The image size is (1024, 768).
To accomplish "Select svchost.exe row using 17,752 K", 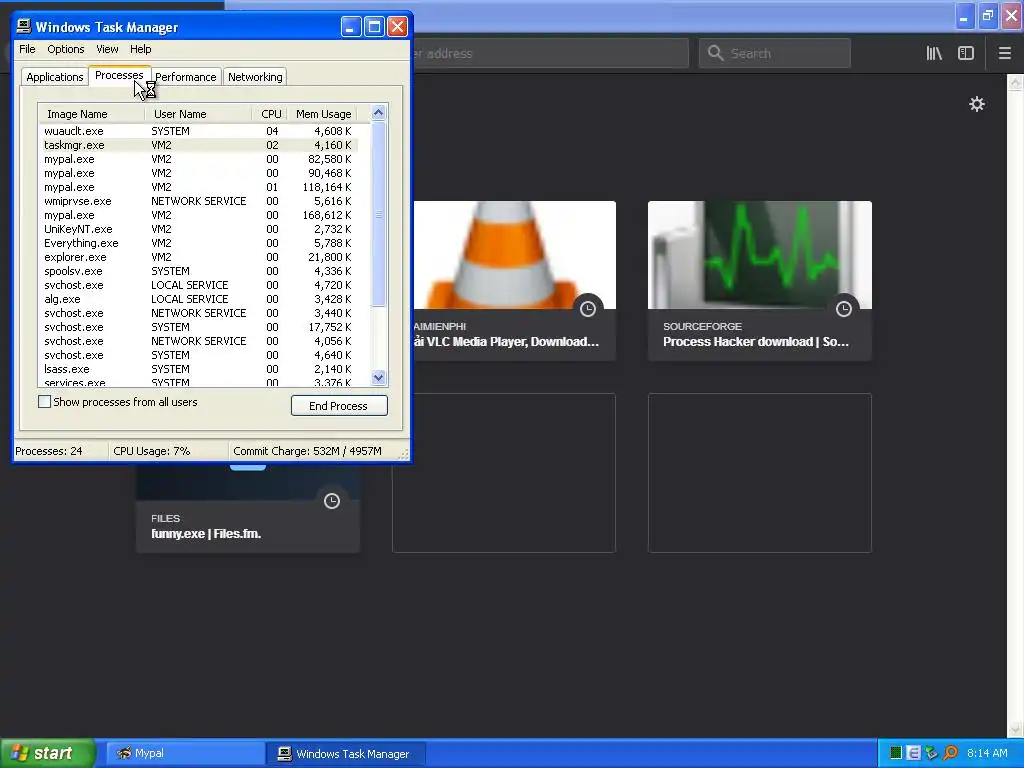I will (x=199, y=327).
